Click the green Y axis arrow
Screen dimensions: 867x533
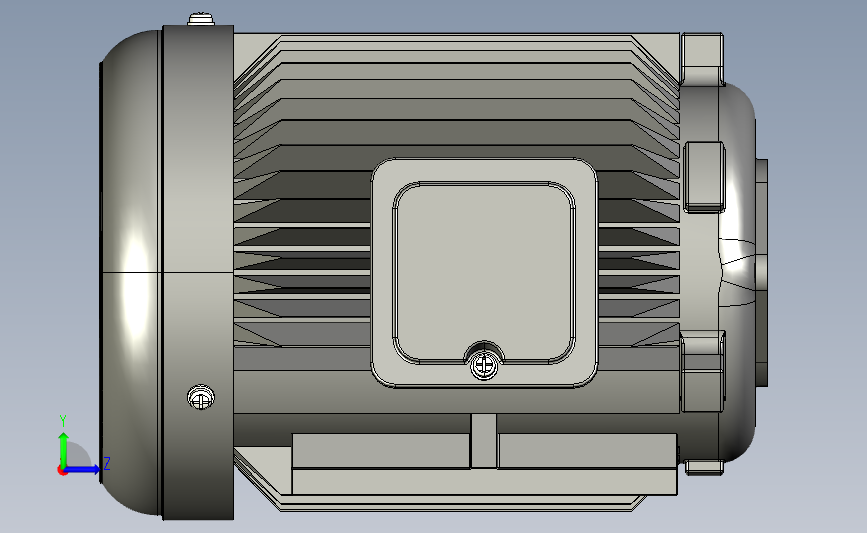63,449
